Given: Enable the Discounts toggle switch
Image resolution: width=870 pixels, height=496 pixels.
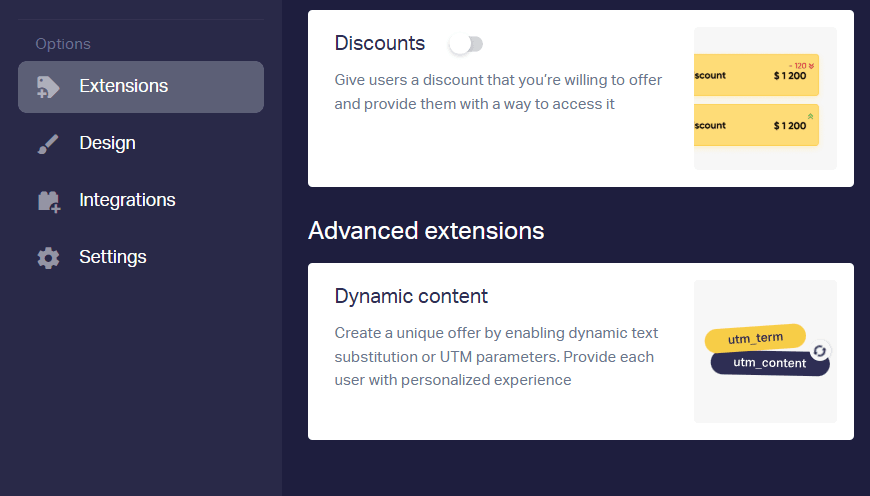Looking at the screenshot, I should (467, 44).
